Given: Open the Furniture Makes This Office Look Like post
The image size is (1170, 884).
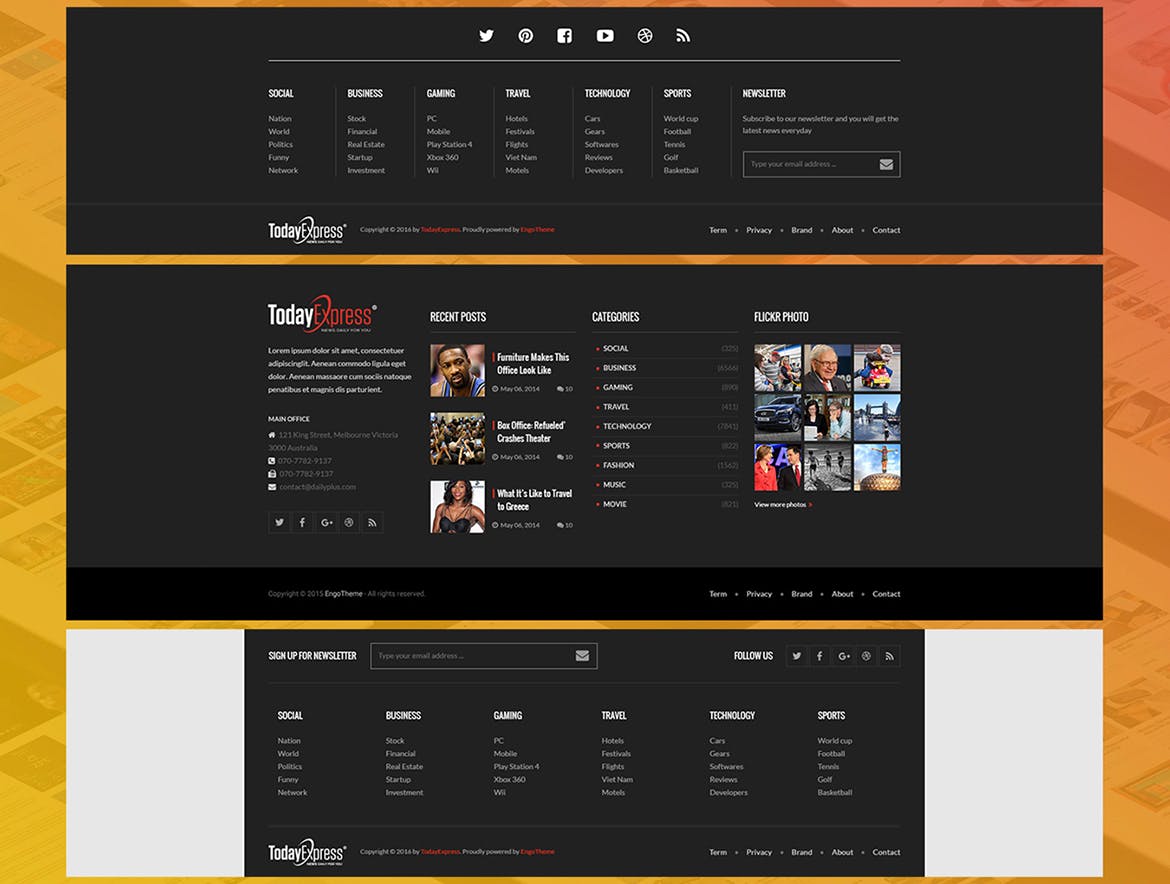Looking at the screenshot, I should pyautogui.click(x=532, y=363).
